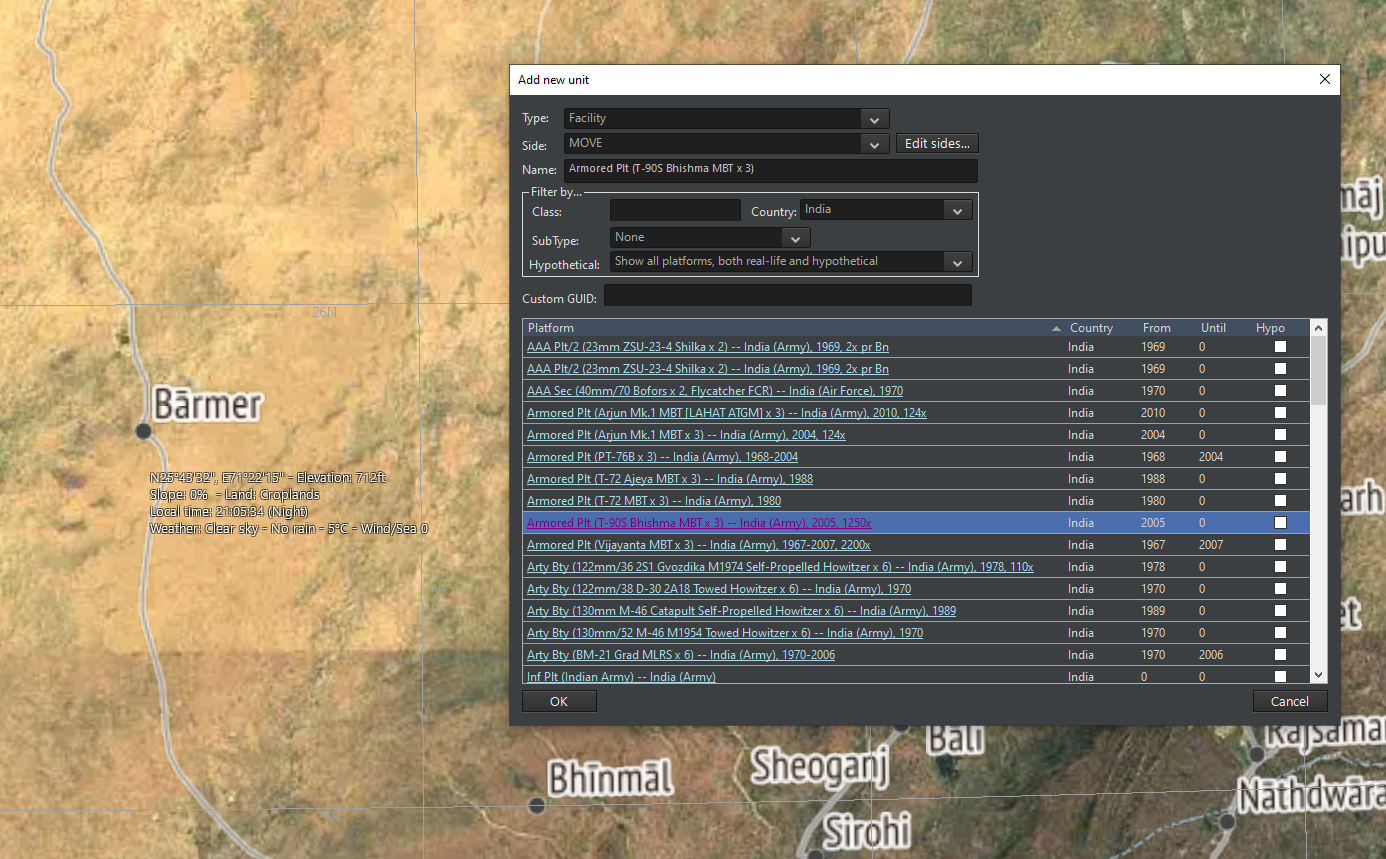Select Armored Plt T-90S Bhishma MBT row
The width and height of the screenshot is (1386, 859).
pyautogui.click(x=916, y=523)
